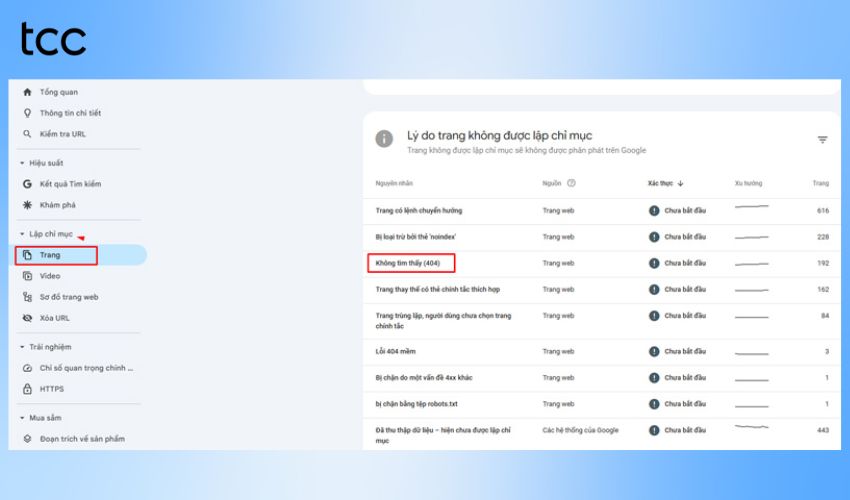Viewport: 850px width, 500px height.
Task: Open Đoạn trích về sản phẩm report
Action: tap(82, 439)
